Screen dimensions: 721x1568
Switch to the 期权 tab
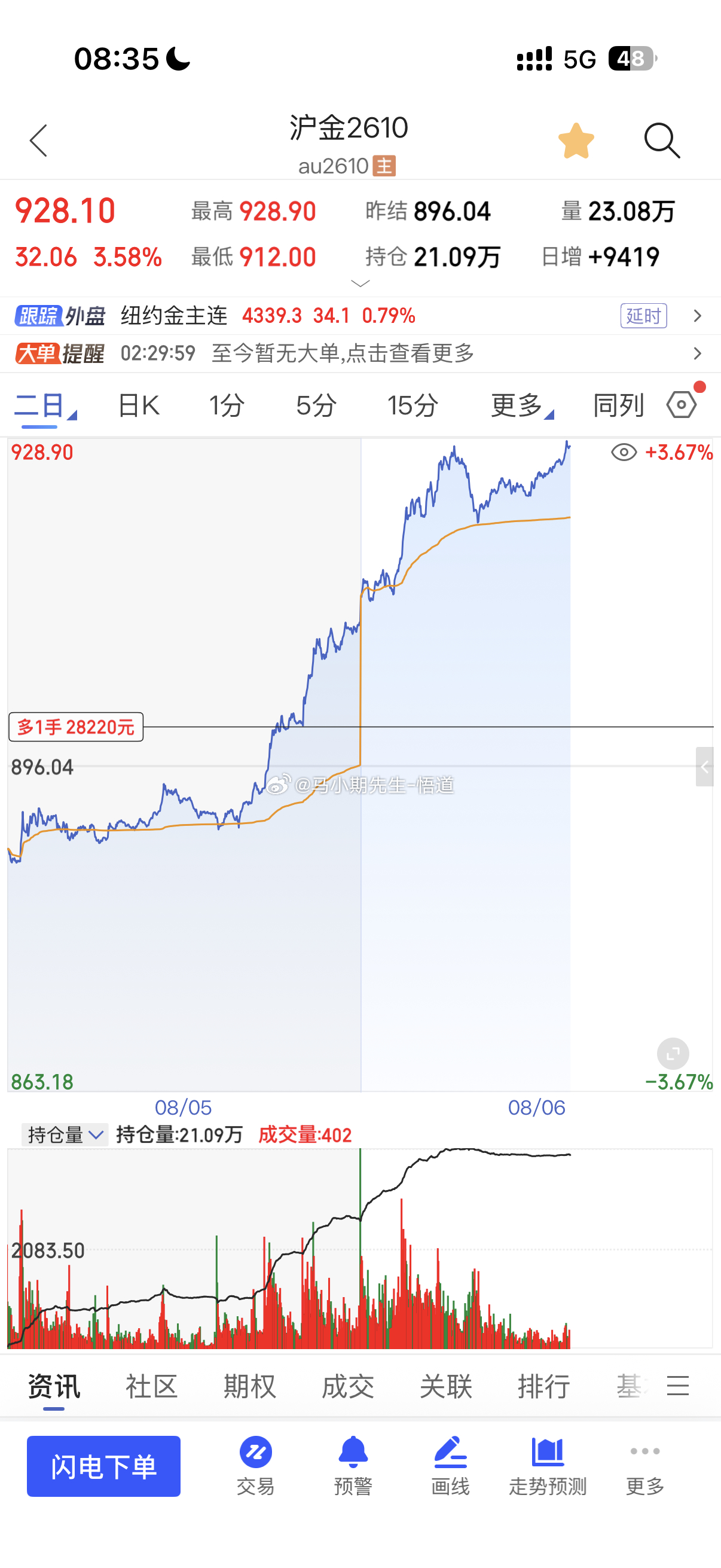(249, 1386)
